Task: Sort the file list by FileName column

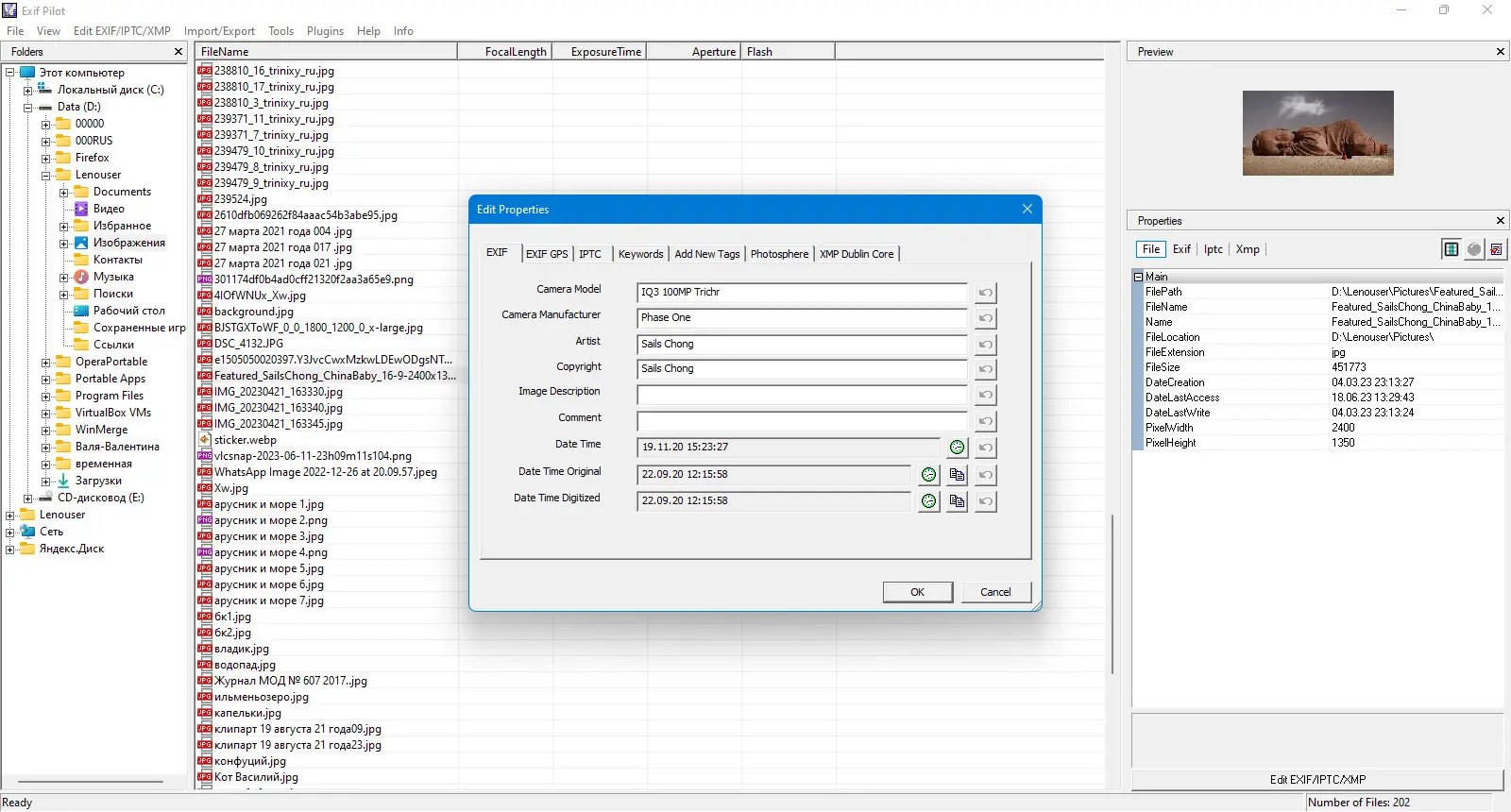Action: (326, 52)
